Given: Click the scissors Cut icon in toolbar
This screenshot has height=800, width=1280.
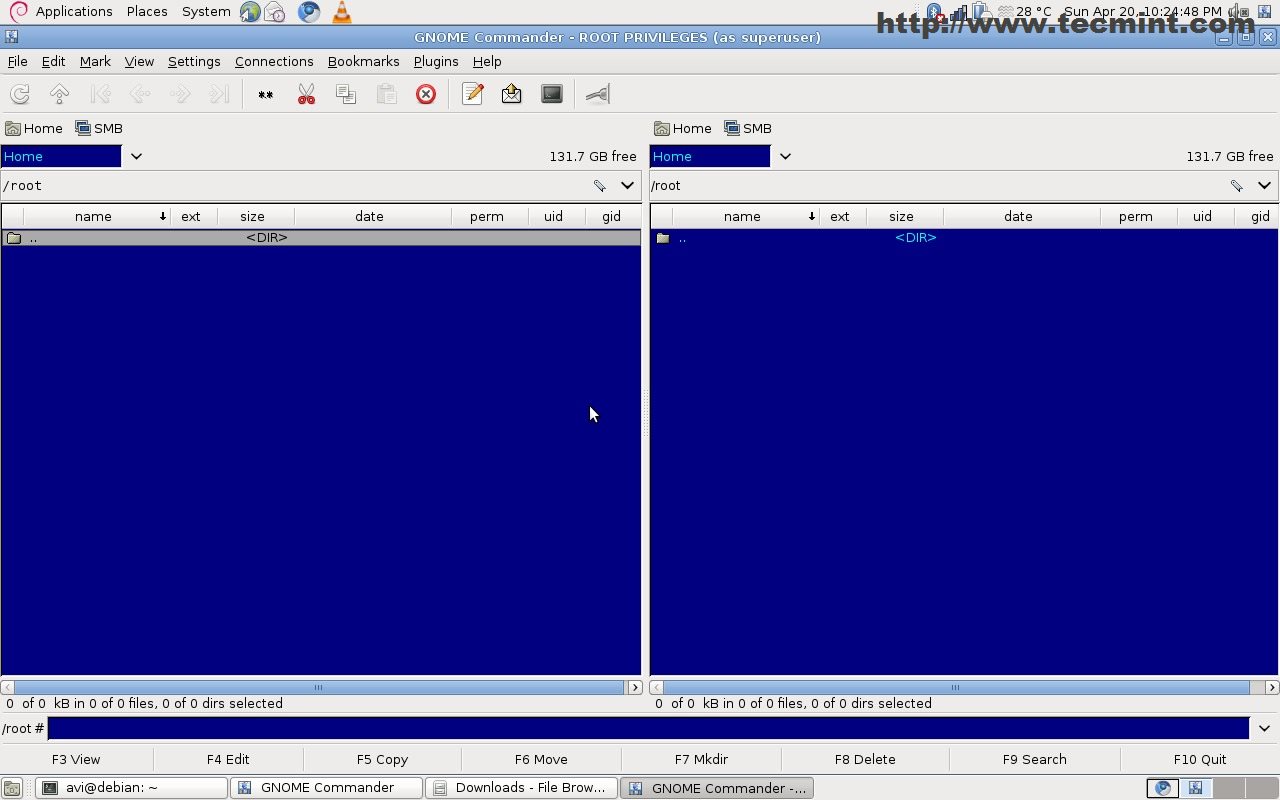Looking at the screenshot, I should pos(306,94).
